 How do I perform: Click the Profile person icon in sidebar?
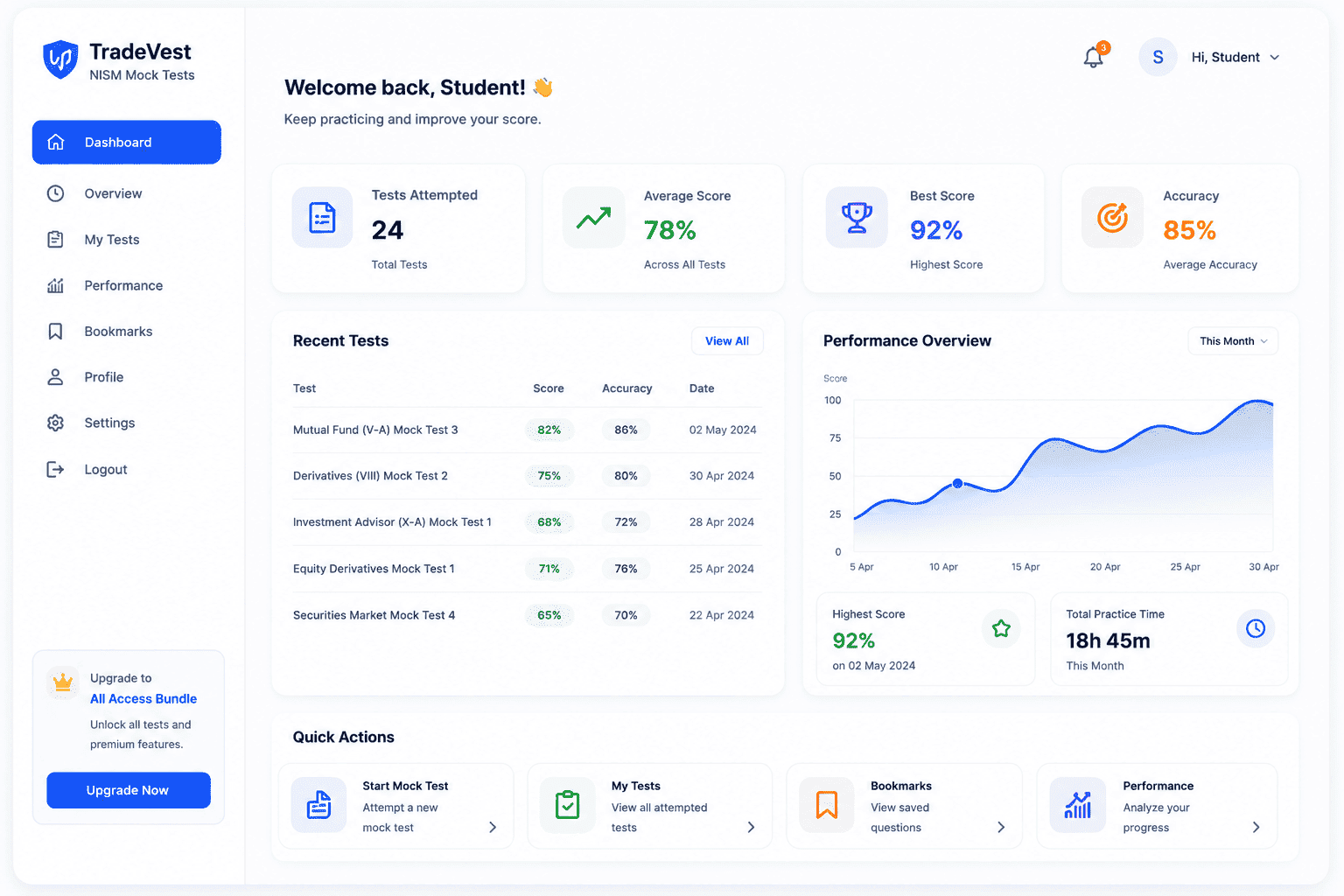point(55,377)
